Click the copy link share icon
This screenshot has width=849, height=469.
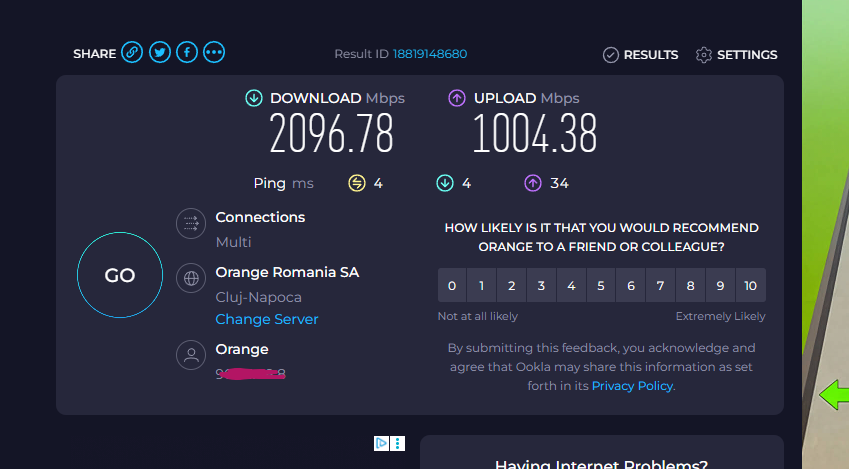132,53
